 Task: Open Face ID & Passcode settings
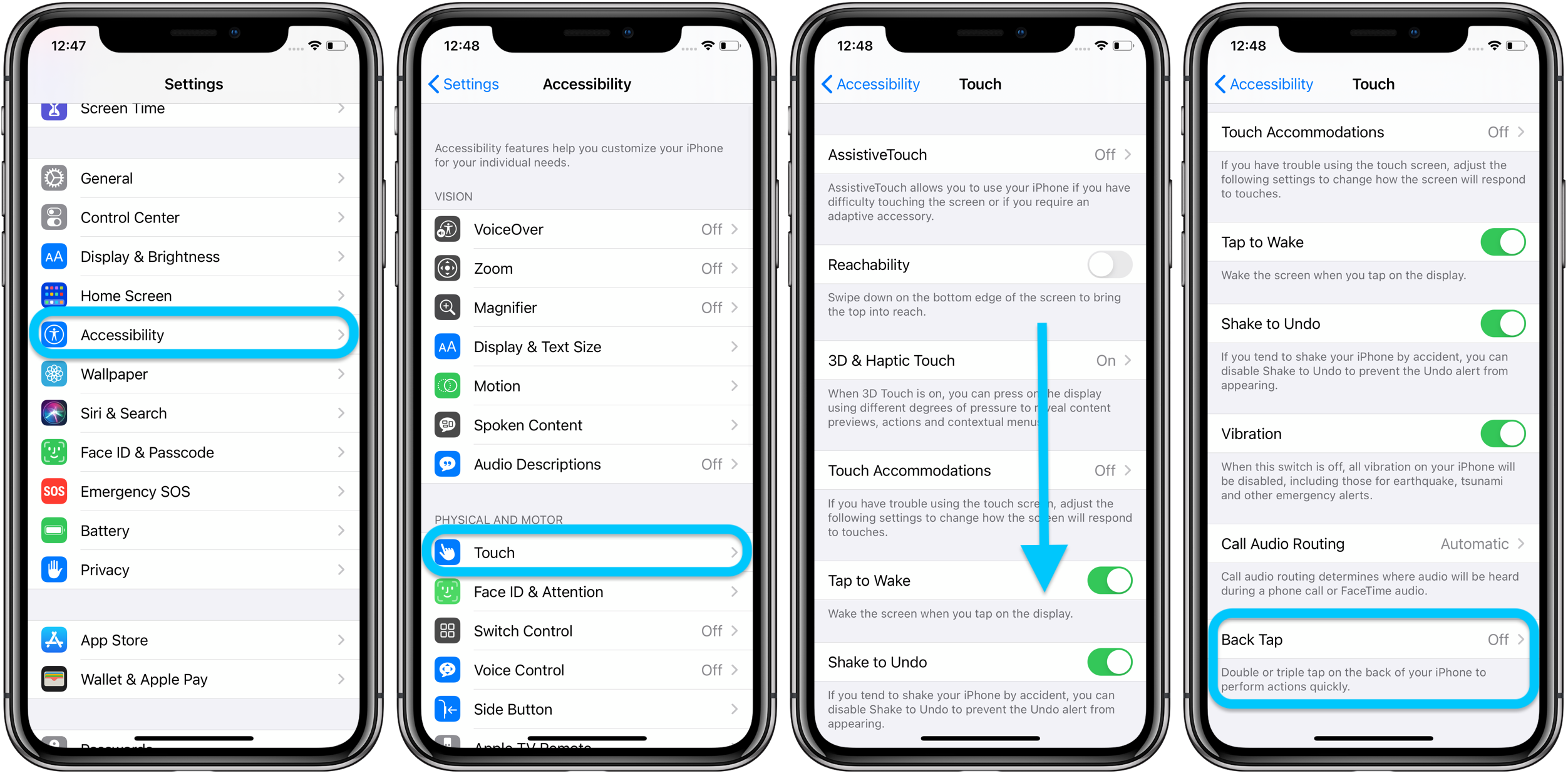click(x=197, y=451)
